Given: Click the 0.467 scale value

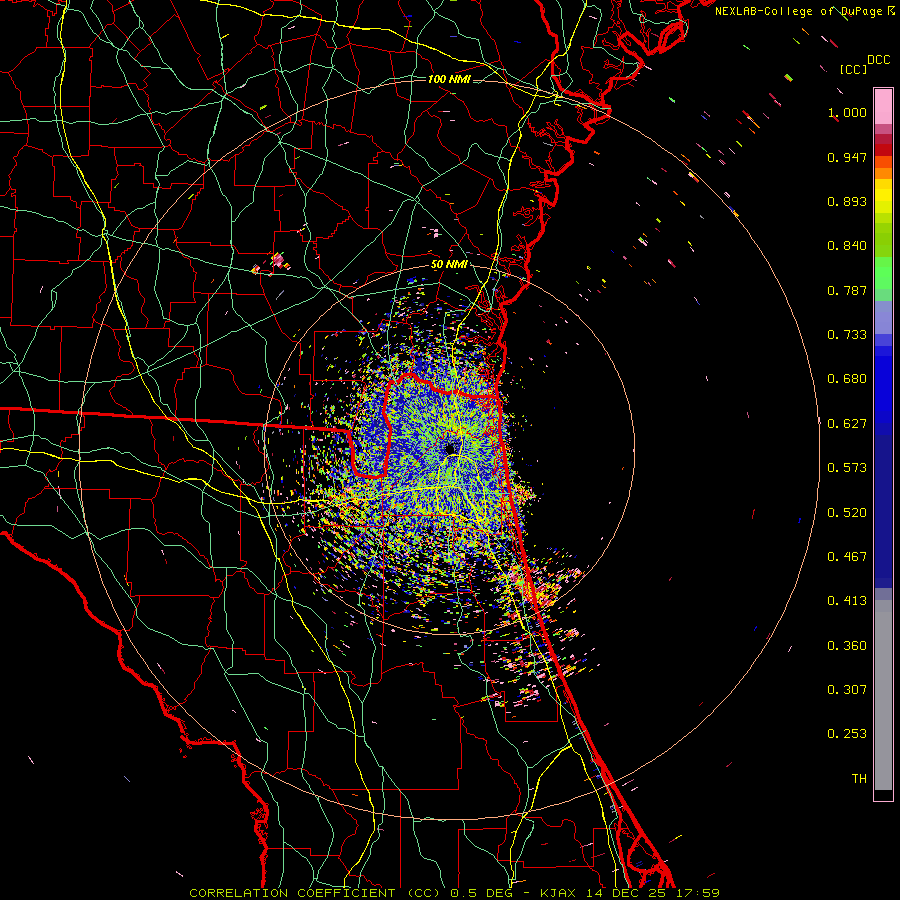Looking at the screenshot, I should click(x=847, y=557).
